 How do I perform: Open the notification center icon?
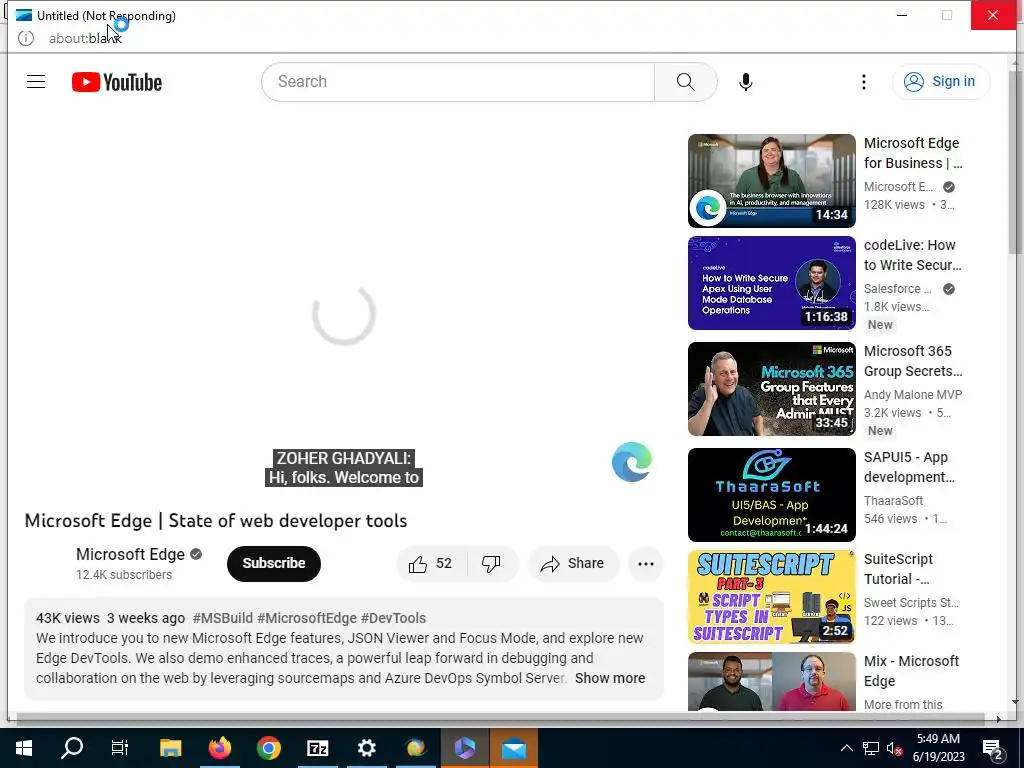click(x=993, y=748)
